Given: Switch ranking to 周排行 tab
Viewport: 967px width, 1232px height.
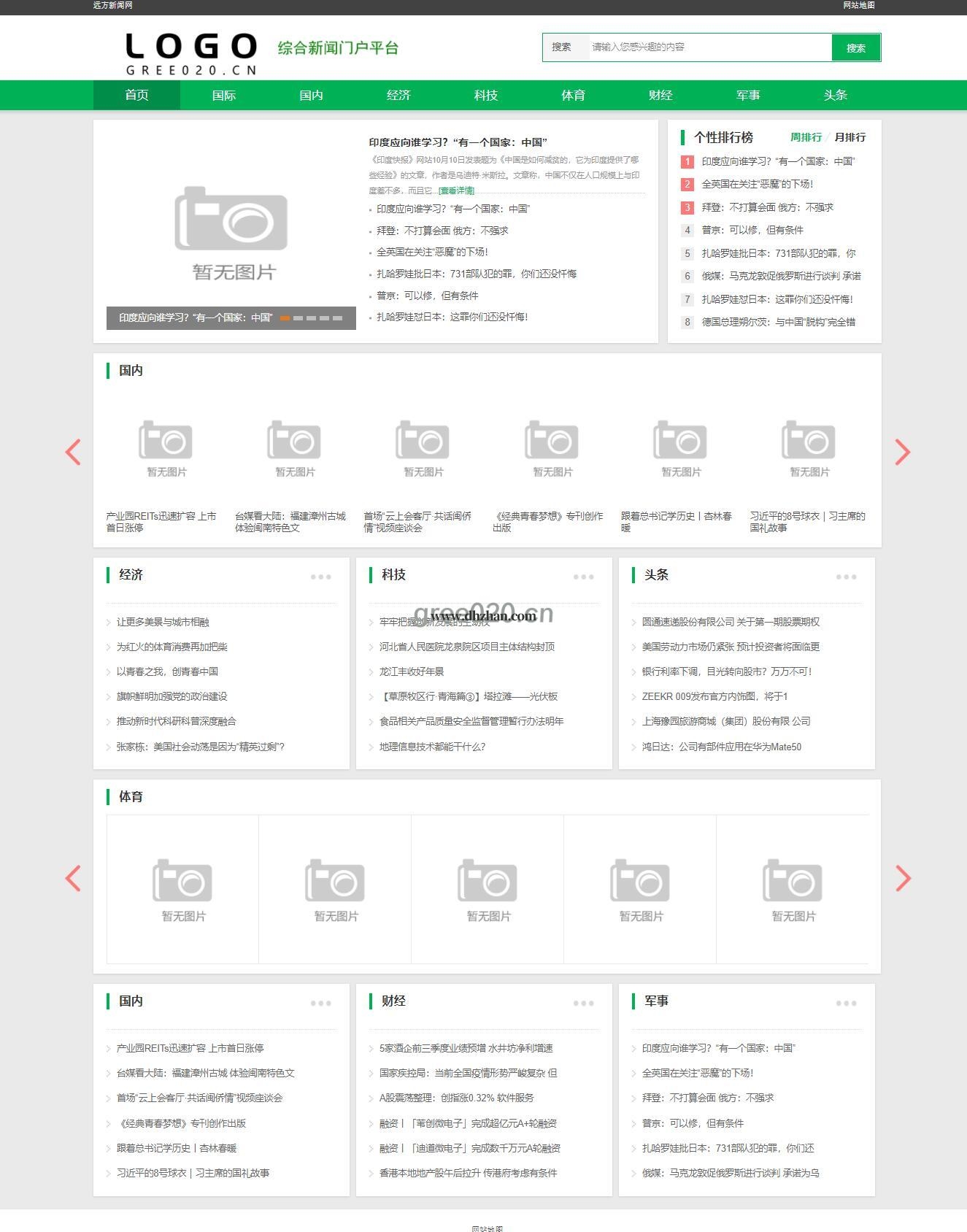Looking at the screenshot, I should [x=806, y=137].
